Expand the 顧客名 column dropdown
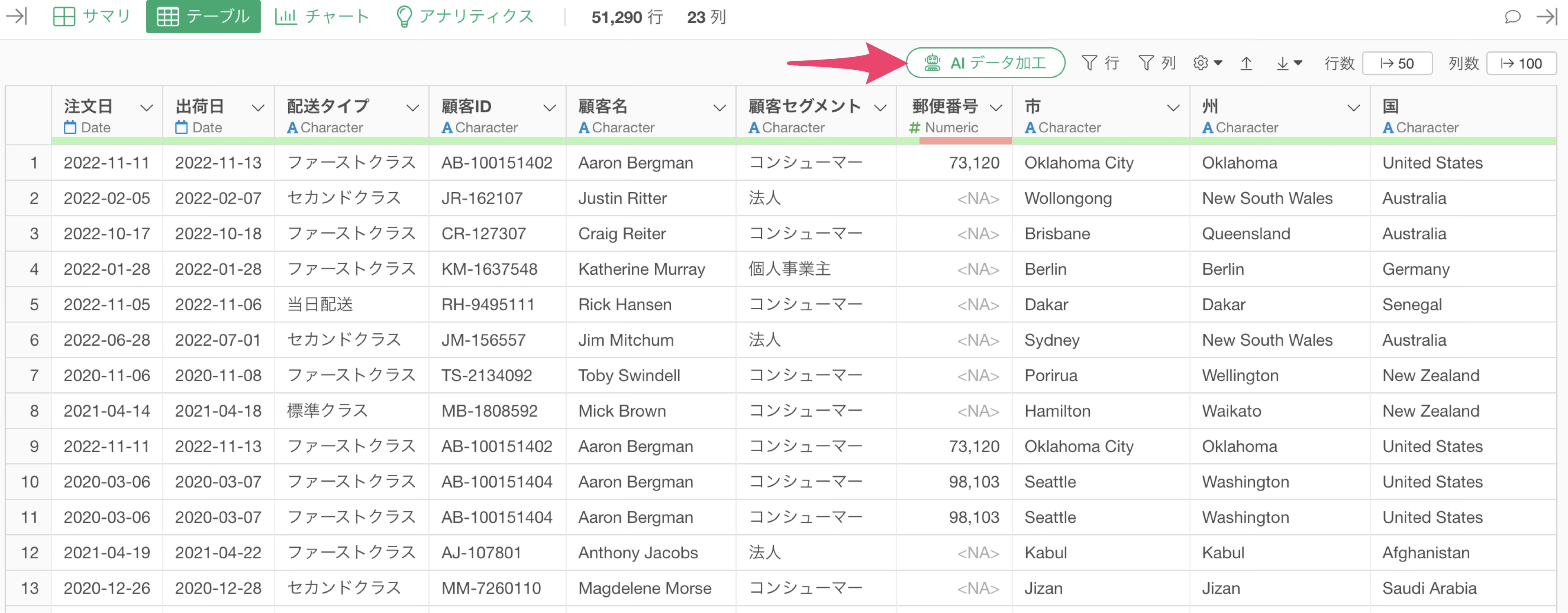This screenshot has height=613, width=1568. click(x=719, y=108)
